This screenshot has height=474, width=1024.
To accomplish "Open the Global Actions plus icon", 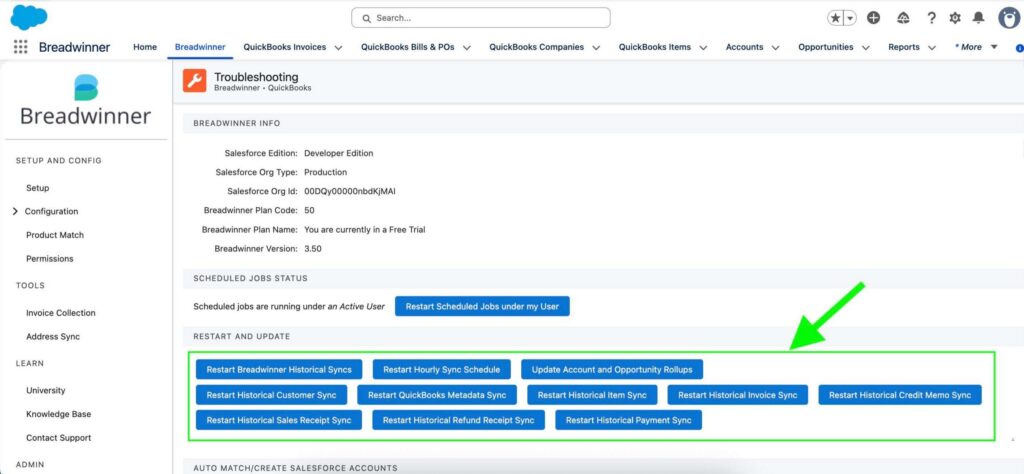I will pyautogui.click(x=873, y=18).
